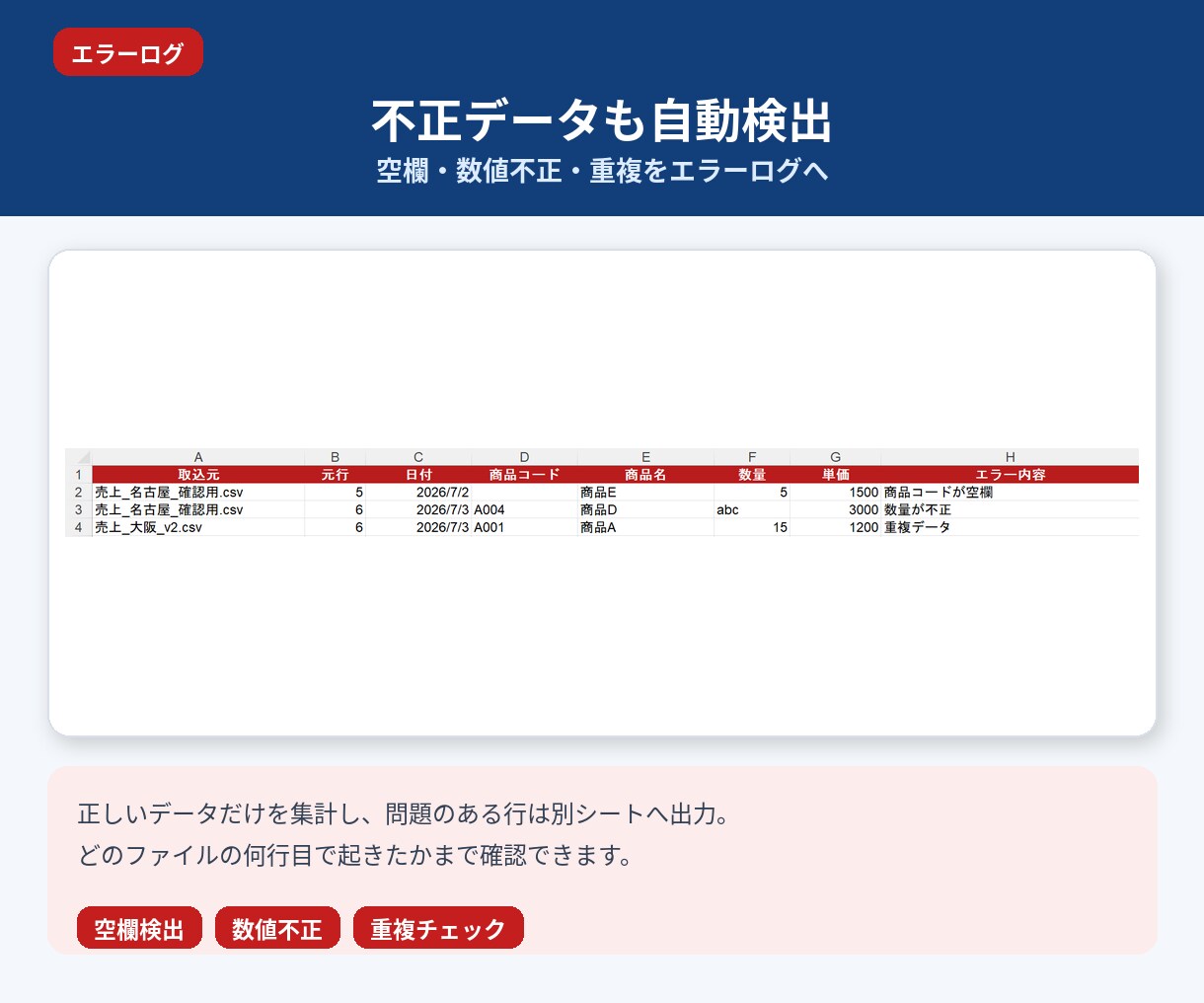Click the 商品D cell
This screenshot has height=1003, width=1204.
coord(645,509)
